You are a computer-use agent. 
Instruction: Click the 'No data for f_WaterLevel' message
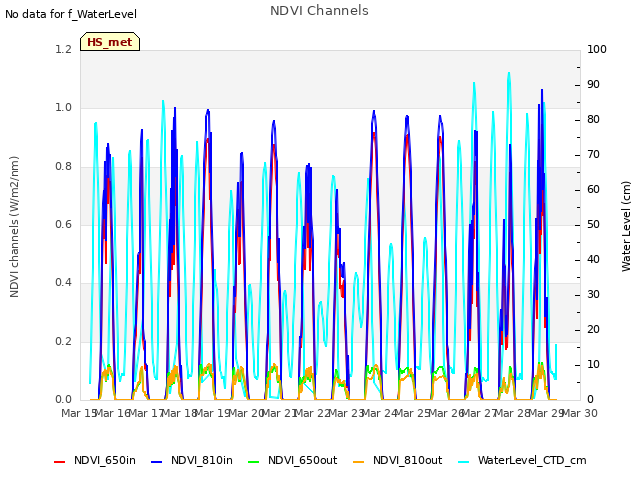point(71,14)
